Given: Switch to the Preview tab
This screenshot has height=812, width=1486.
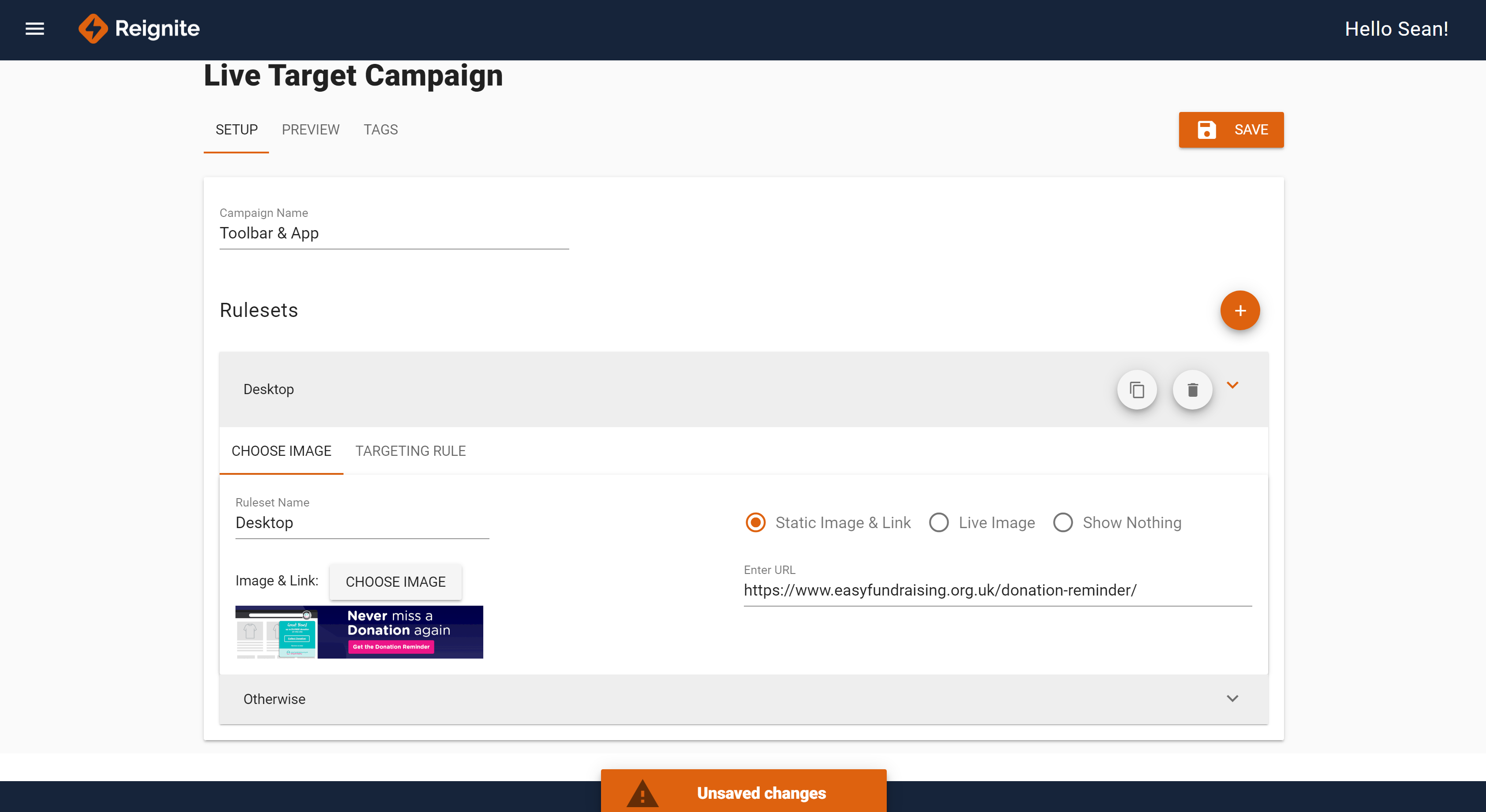Looking at the screenshot, I should [x=310, y=130].
